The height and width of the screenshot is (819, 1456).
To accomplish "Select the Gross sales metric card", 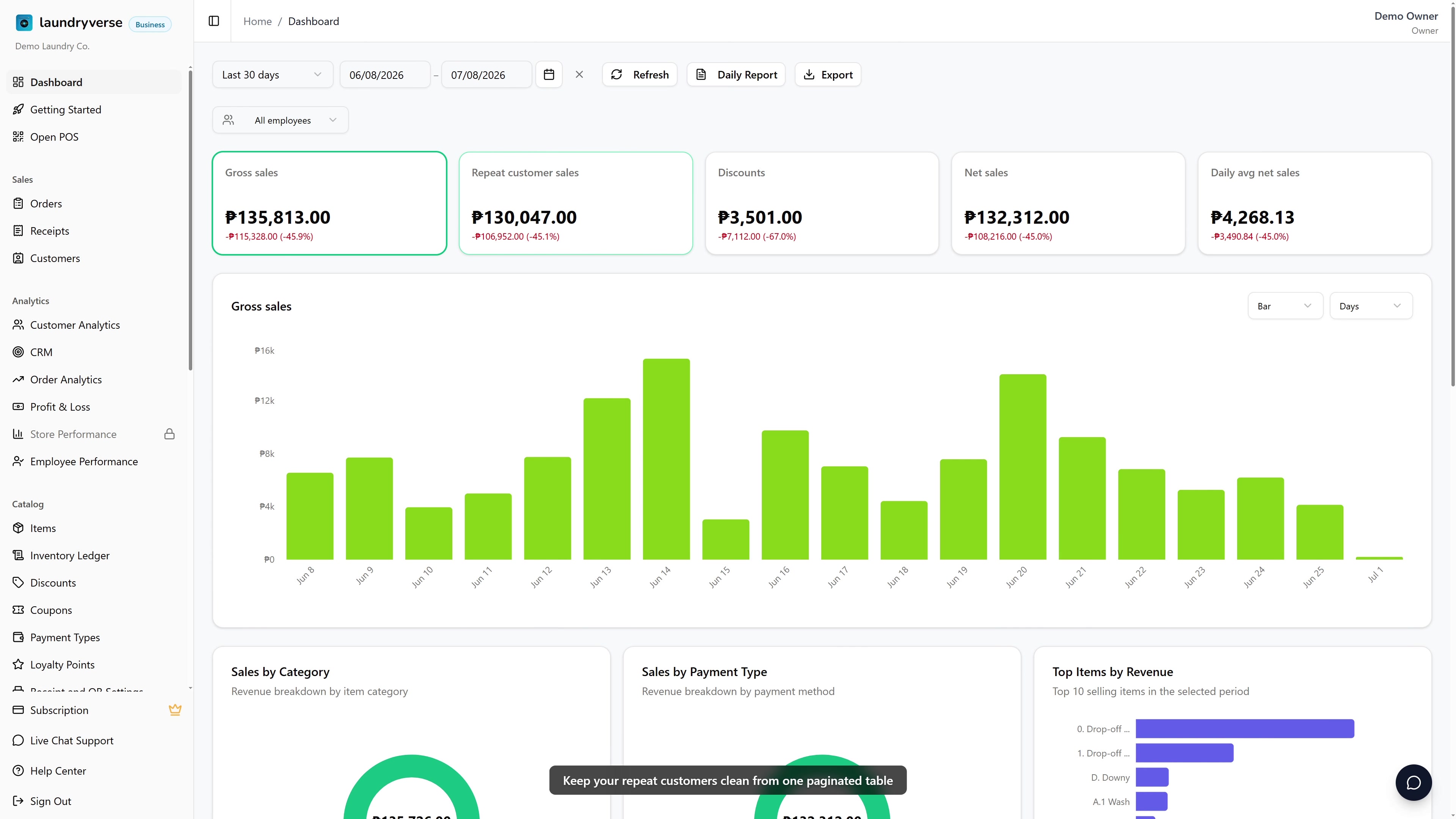I will [x=329, y=203].
